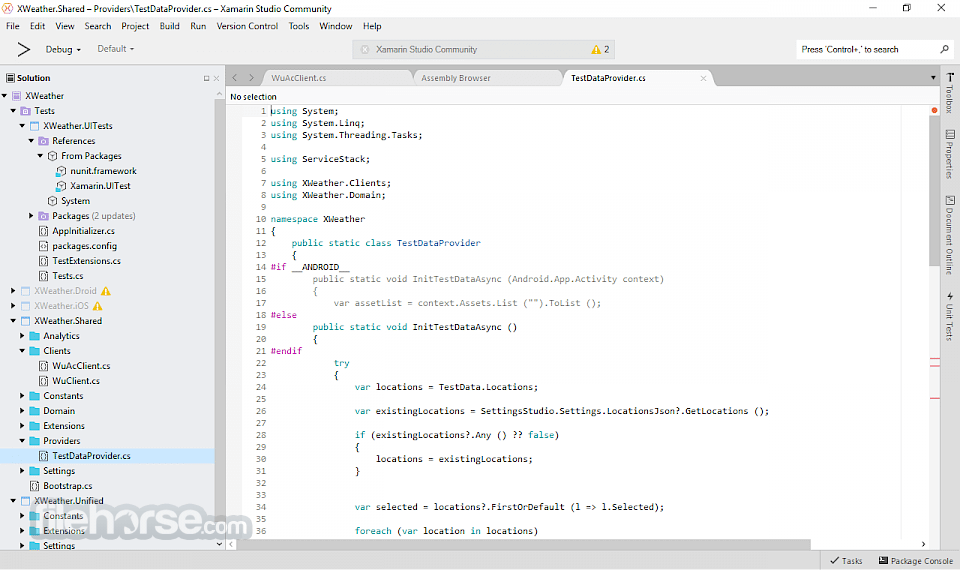
Task: Open the Unit Tests side panel
Action: click(x=950, y=317)
